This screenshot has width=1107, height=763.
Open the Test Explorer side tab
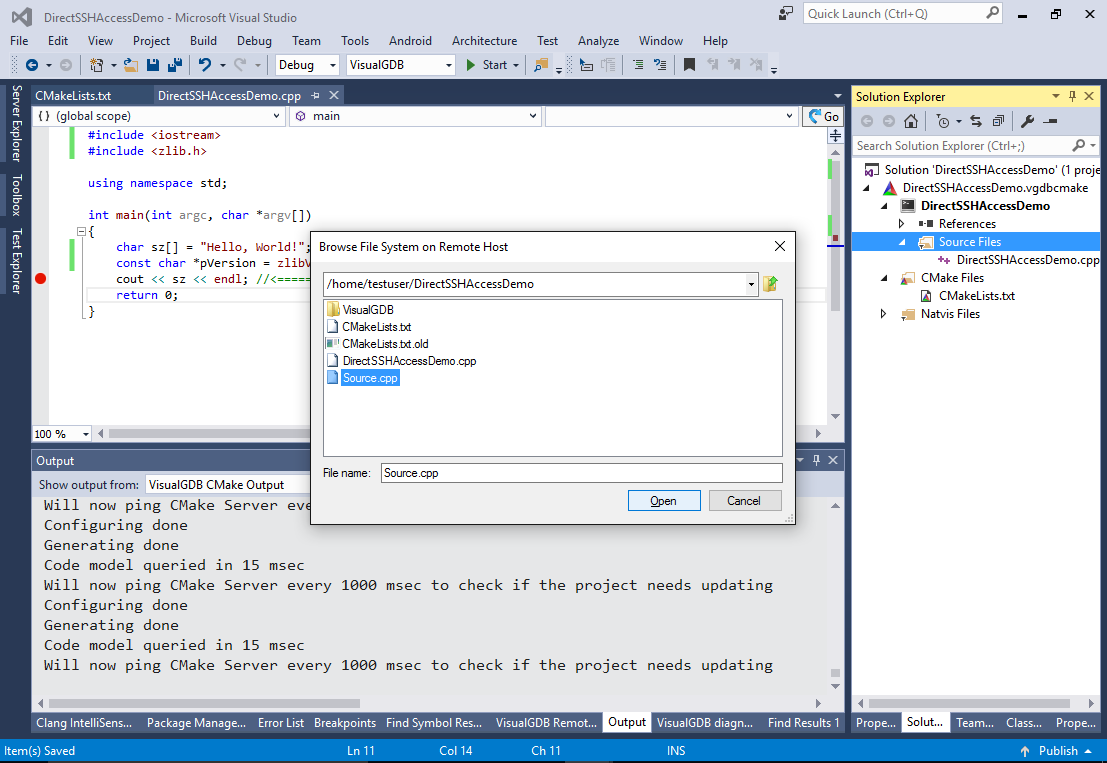coord(16,260)
